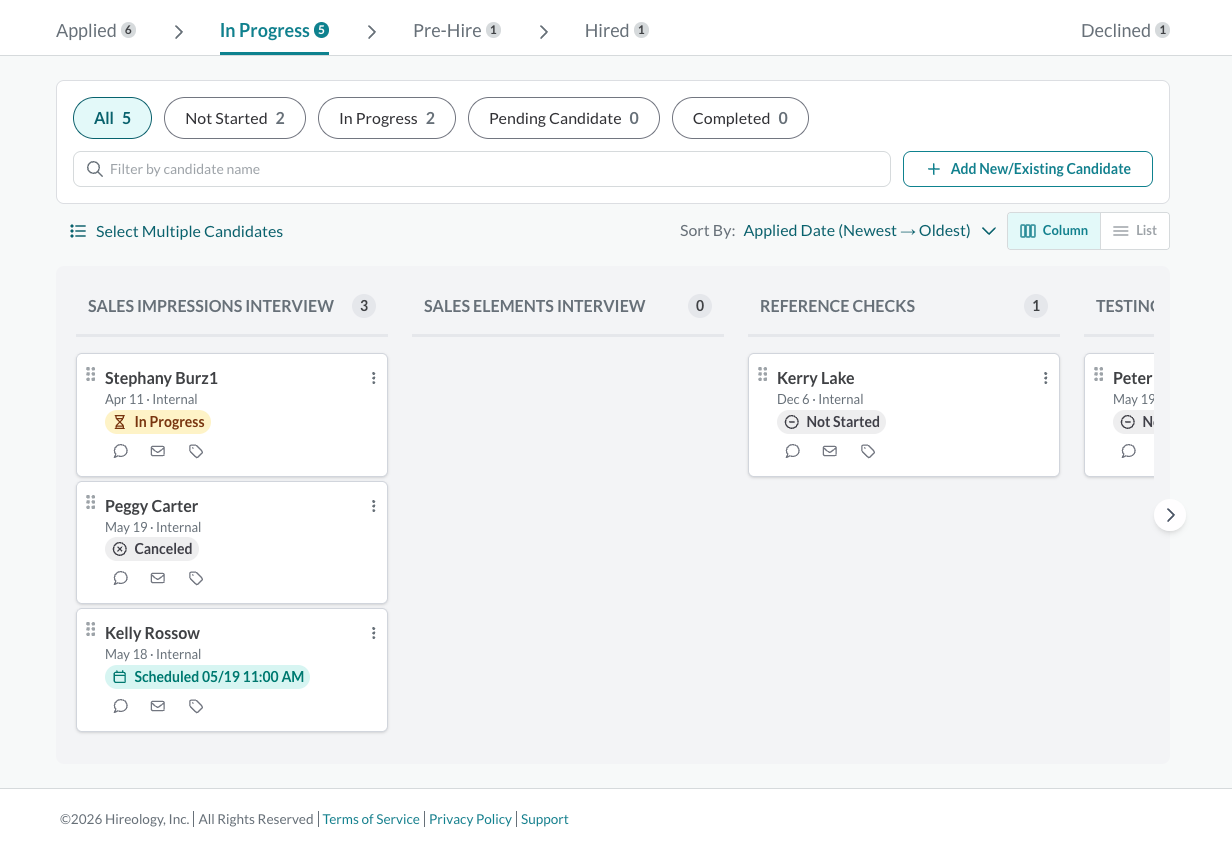Click the email icon on Peggy Carter's card
The height and width of the screenshot is (849, 1232).
pos(158,578)
